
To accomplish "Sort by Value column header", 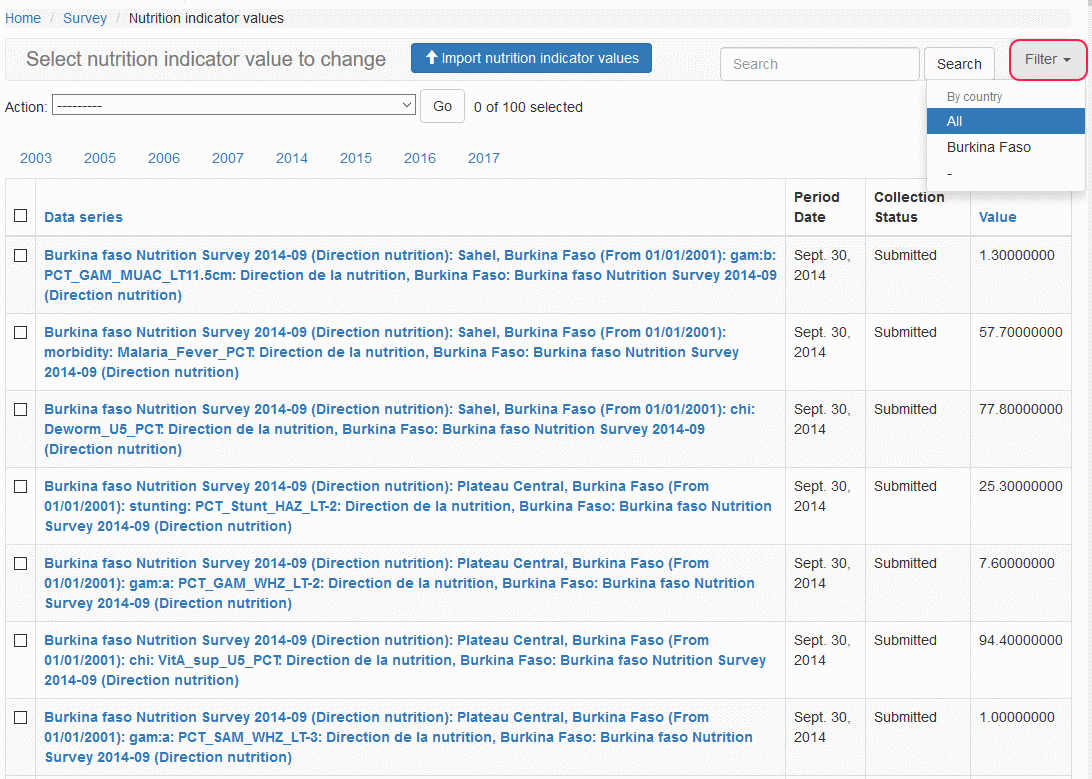I will click(x=997, y=217).
